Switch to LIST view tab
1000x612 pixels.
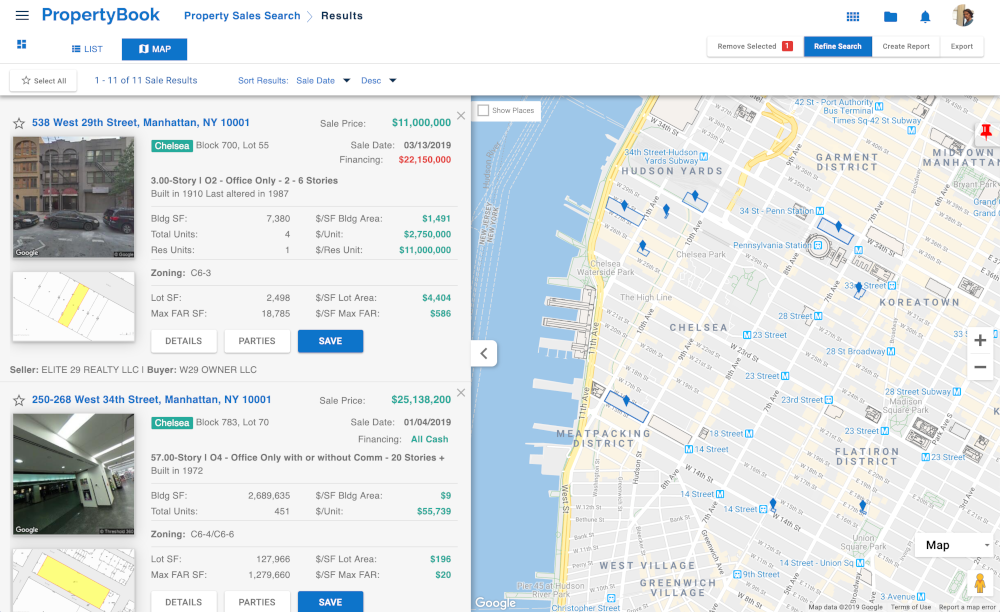point(87,49)
